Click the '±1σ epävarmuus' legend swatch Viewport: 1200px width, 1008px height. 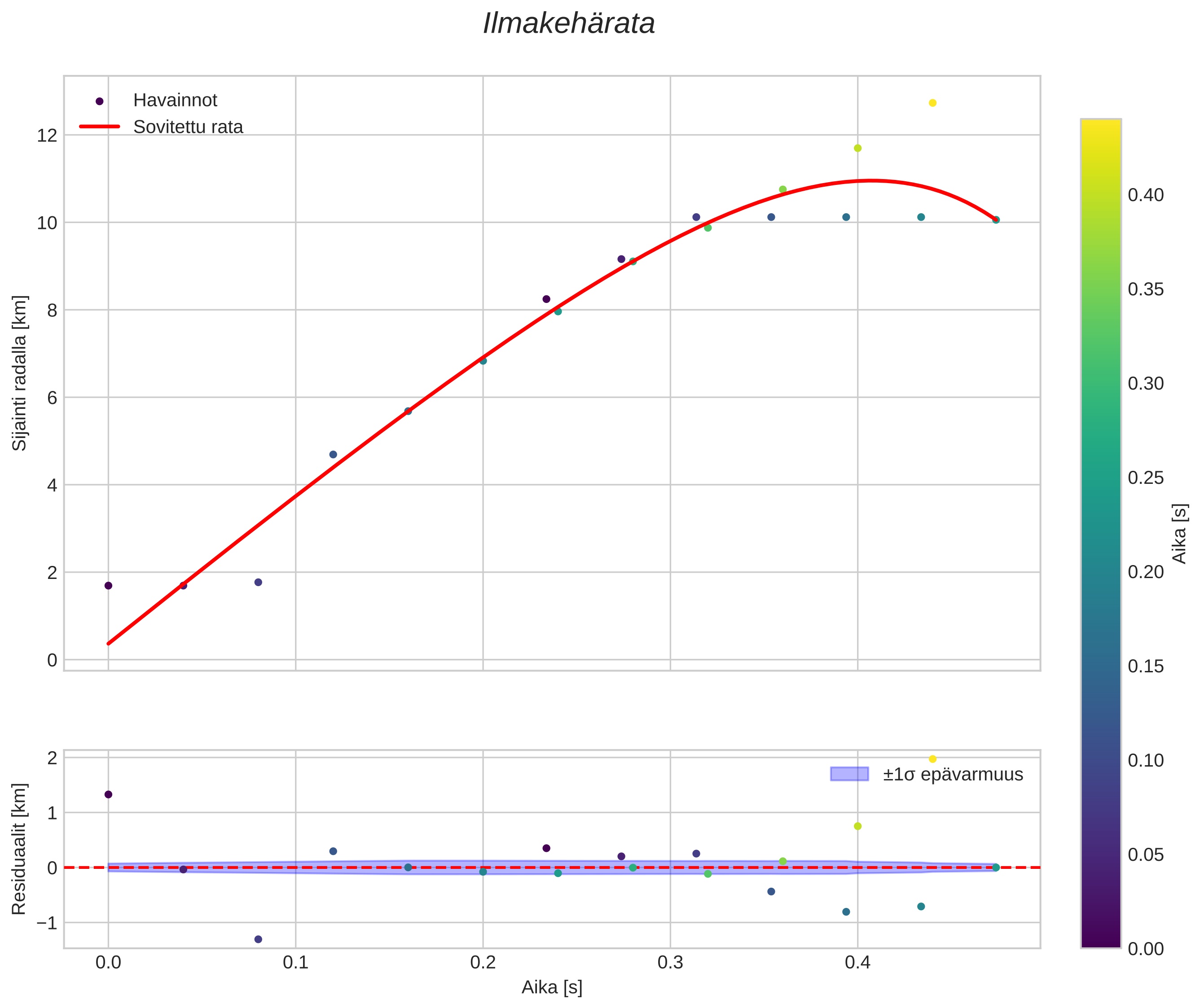coord(849,774)
